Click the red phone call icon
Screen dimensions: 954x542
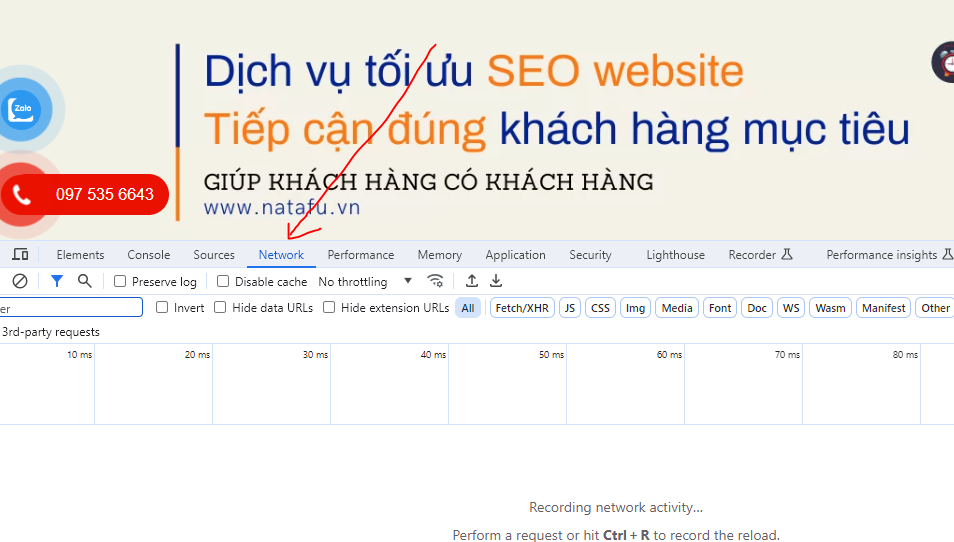coord(21,195)
